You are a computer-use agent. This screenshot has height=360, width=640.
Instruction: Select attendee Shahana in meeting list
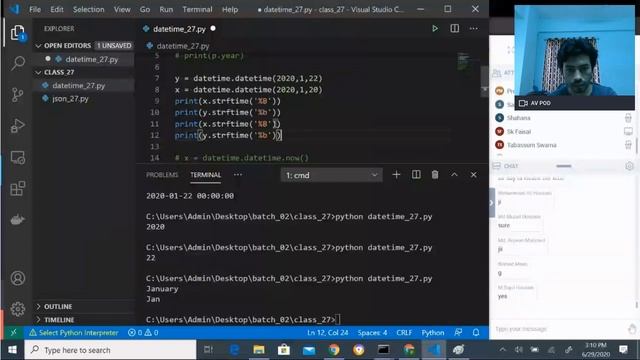click(518, 118)
